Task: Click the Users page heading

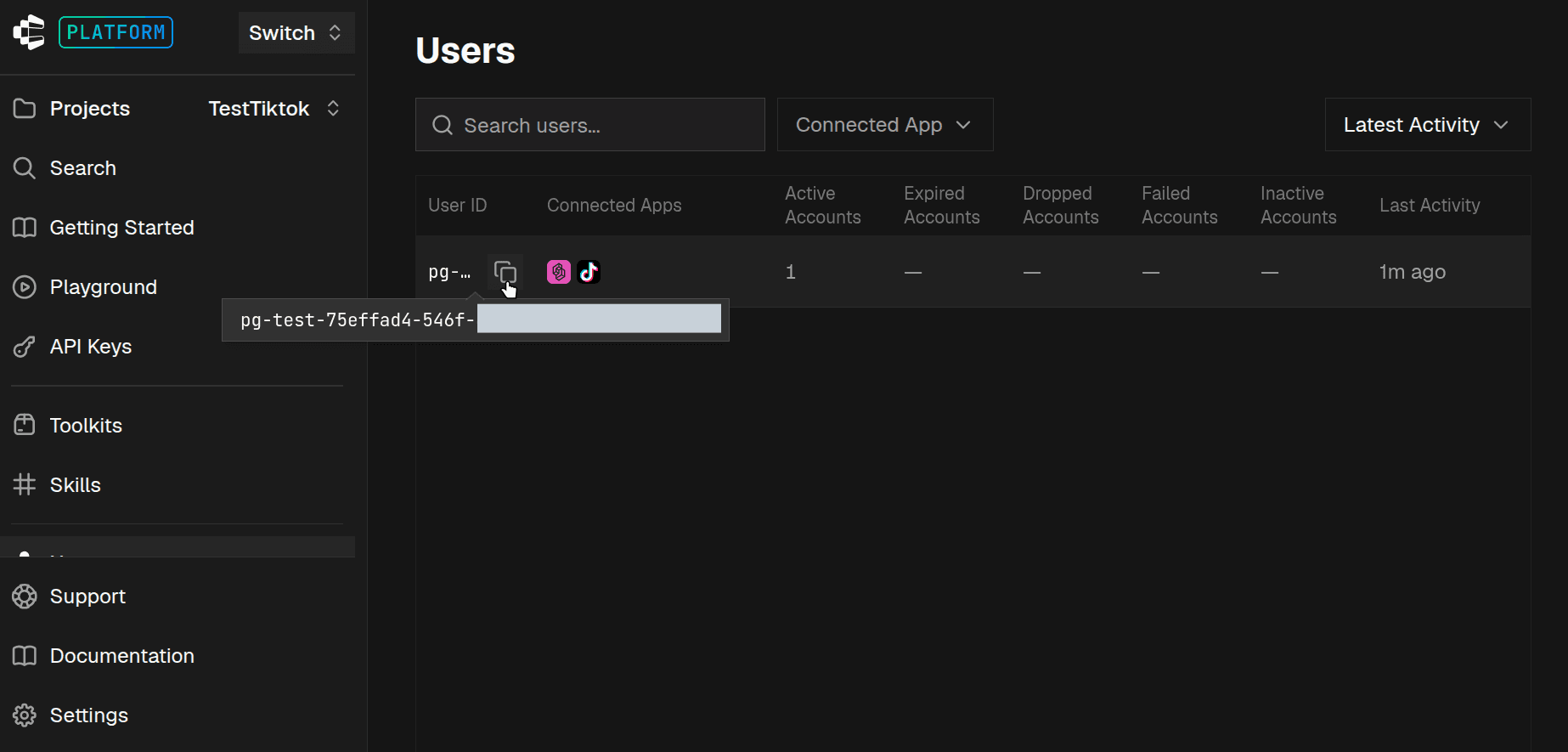Action: coord(465,51)
